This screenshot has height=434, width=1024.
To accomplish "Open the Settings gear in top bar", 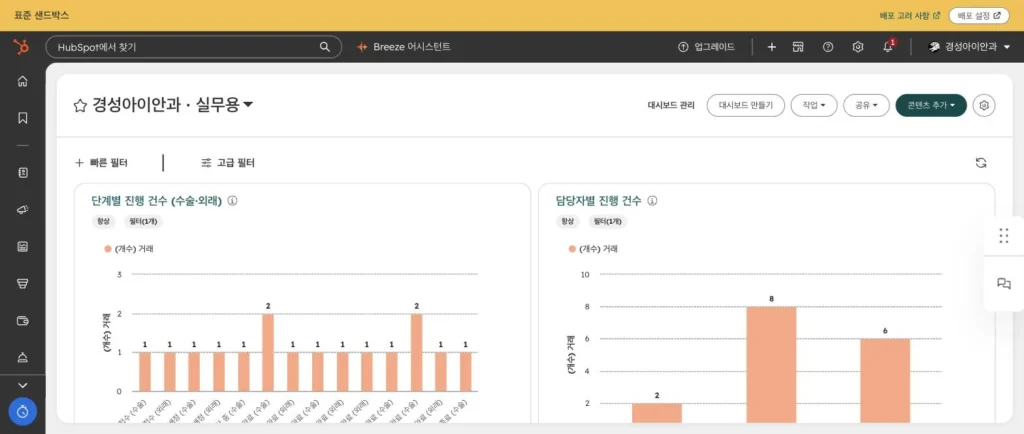I will click(858, 47).
